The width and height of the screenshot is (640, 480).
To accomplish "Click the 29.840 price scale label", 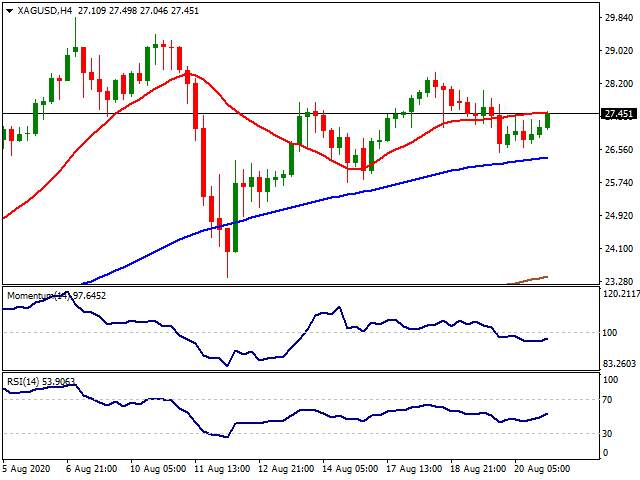I will pos(619,18).
